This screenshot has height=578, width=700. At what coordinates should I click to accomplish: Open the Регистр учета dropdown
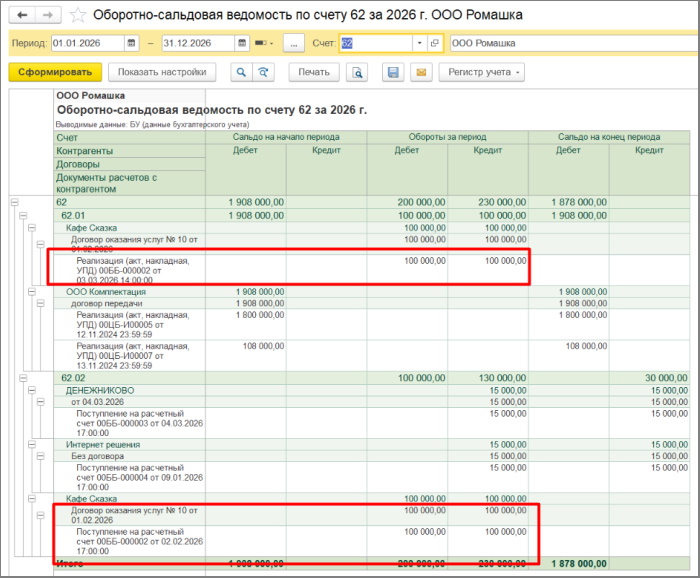(x=485, y=72)
